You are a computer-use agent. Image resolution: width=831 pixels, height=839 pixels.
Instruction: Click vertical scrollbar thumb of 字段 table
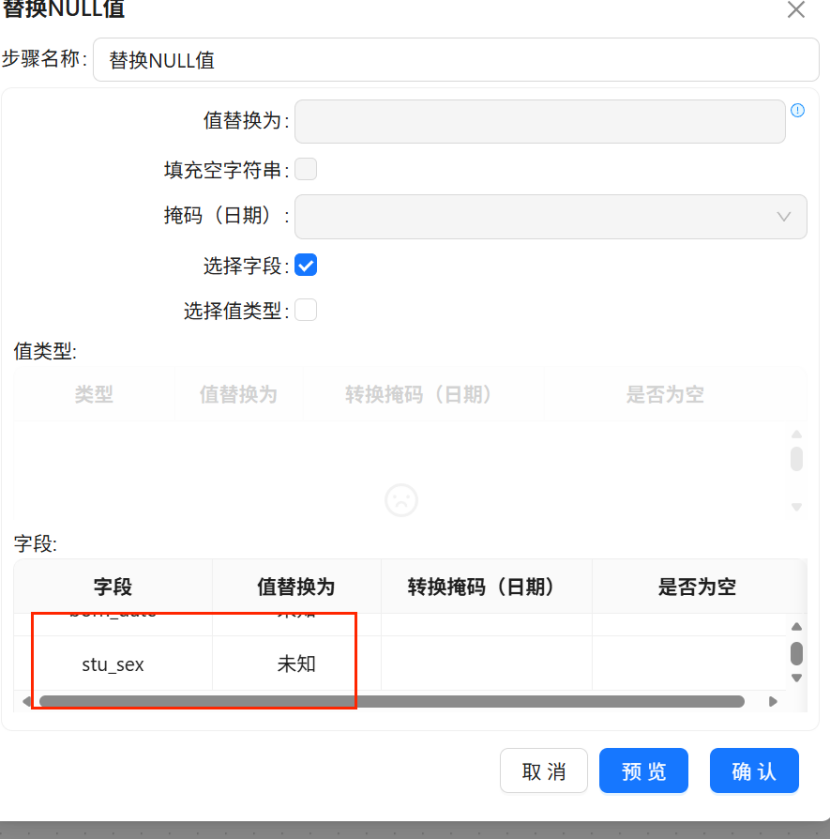[x=796, y=653]
